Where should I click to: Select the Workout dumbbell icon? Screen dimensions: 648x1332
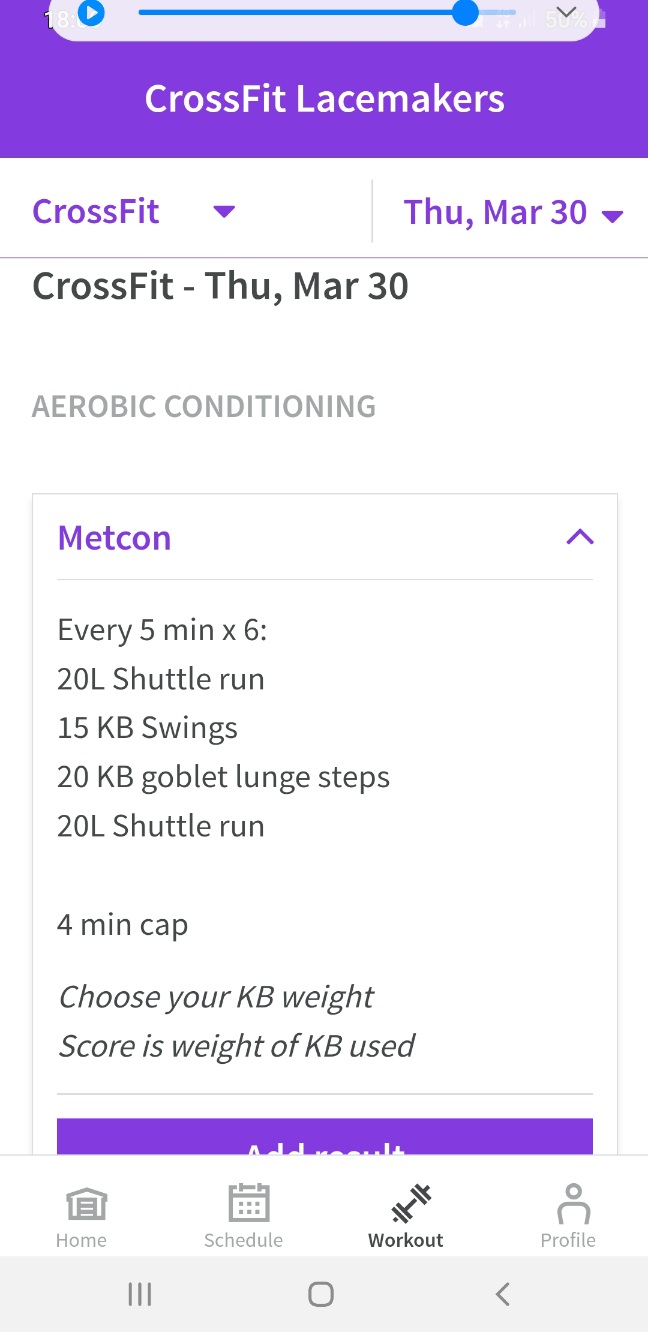[x=410, y=1204]
